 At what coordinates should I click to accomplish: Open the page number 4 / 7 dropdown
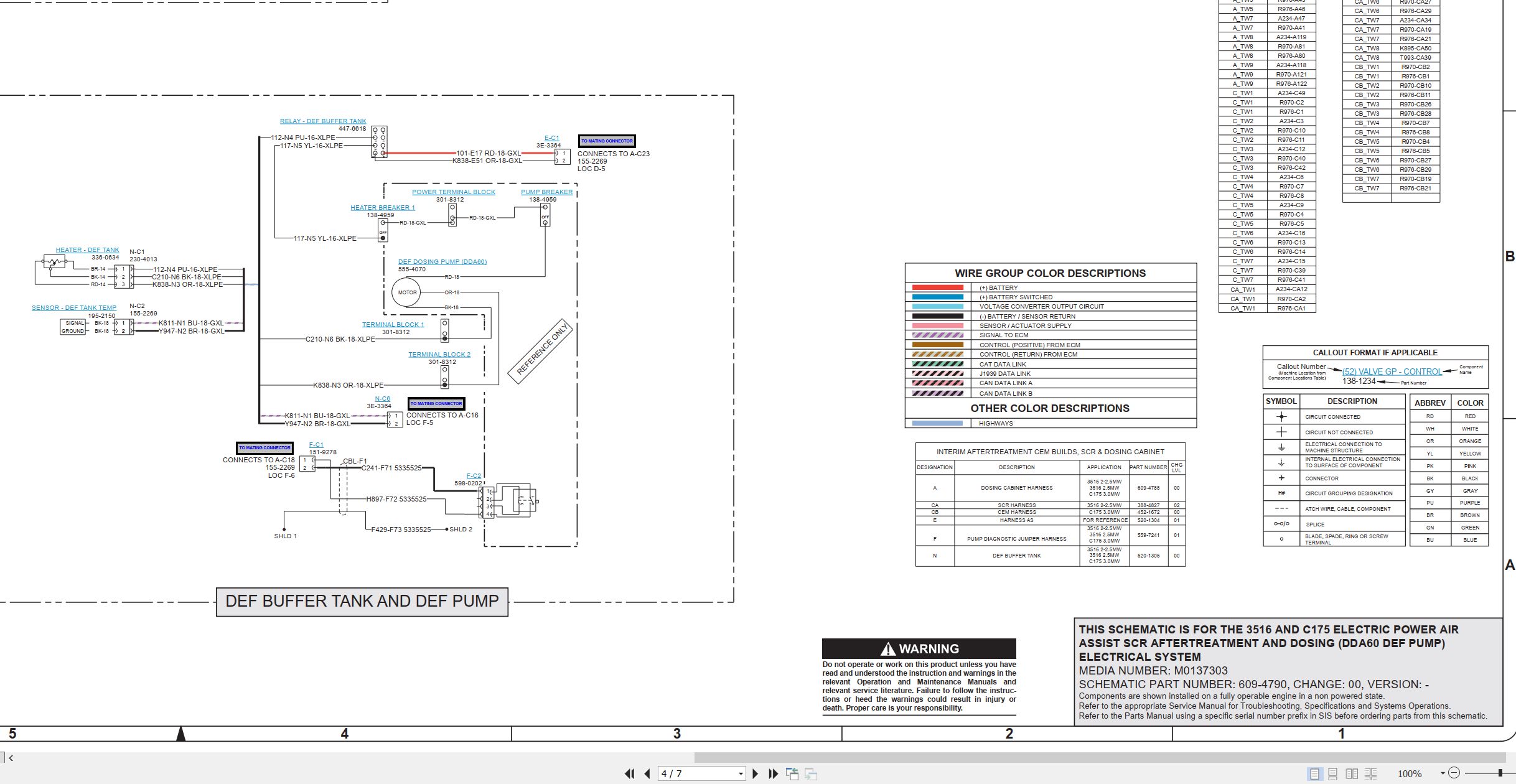741,773
